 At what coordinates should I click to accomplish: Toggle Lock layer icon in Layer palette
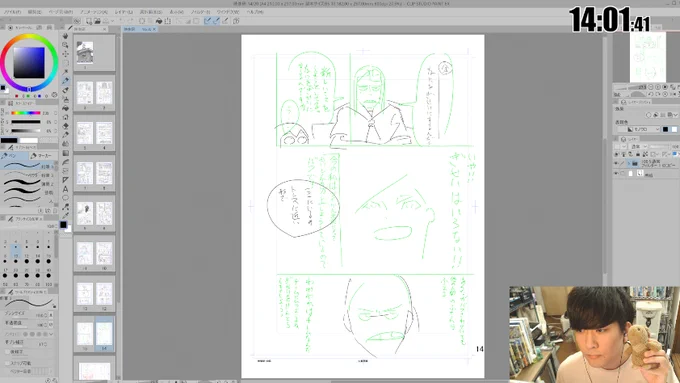pyautogui.click(x=638, y=154)
